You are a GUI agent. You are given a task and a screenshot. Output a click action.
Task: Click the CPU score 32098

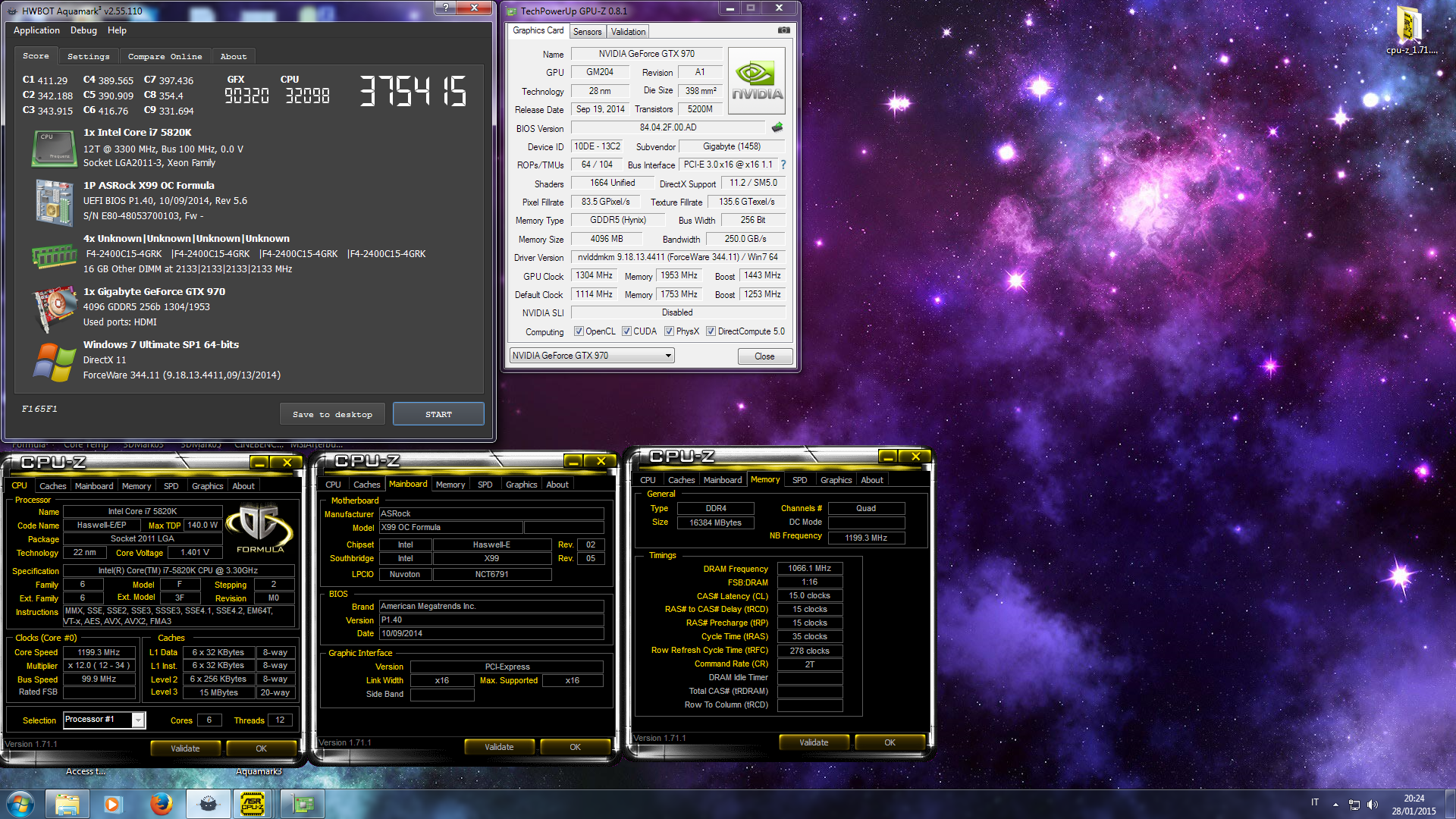coord(307,96)
